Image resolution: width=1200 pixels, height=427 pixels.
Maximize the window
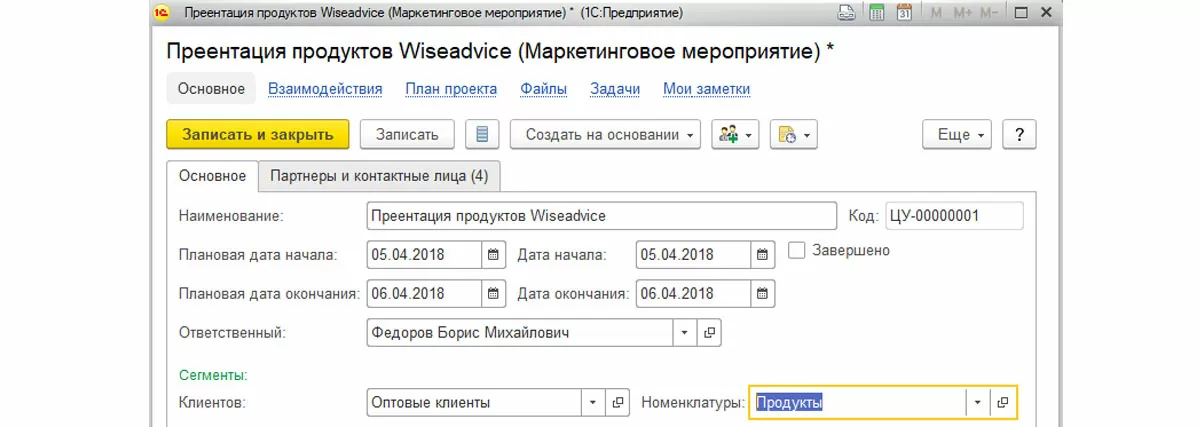click(x=1021, y=15)
